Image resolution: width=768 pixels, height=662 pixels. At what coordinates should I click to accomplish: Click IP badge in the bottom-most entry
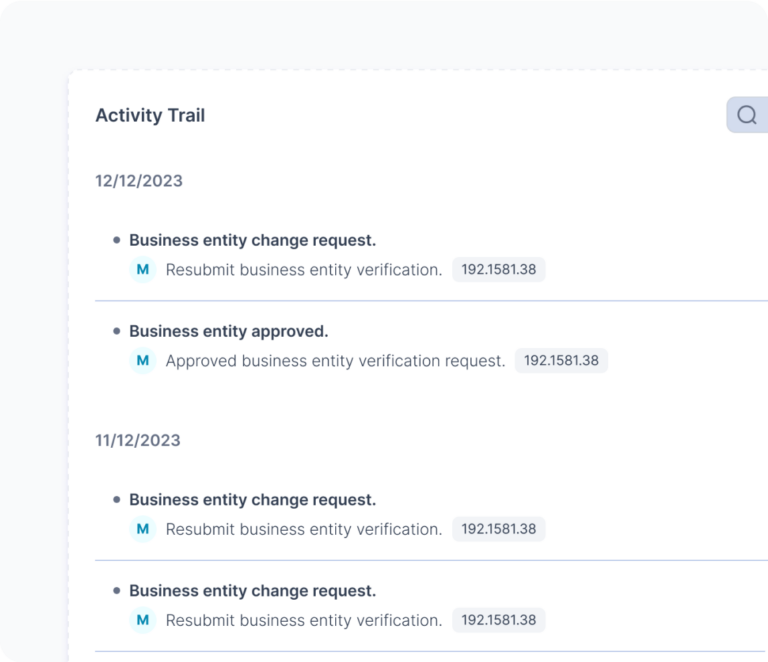[498, 620]
